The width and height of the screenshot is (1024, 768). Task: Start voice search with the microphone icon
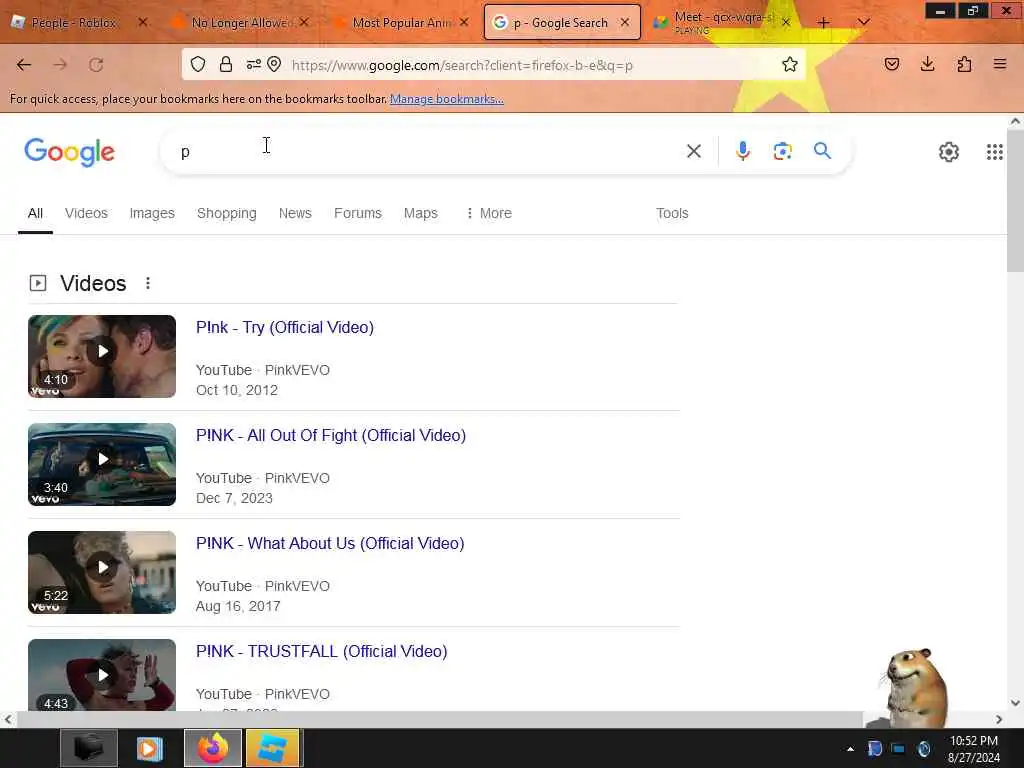[x=743, y=151]
